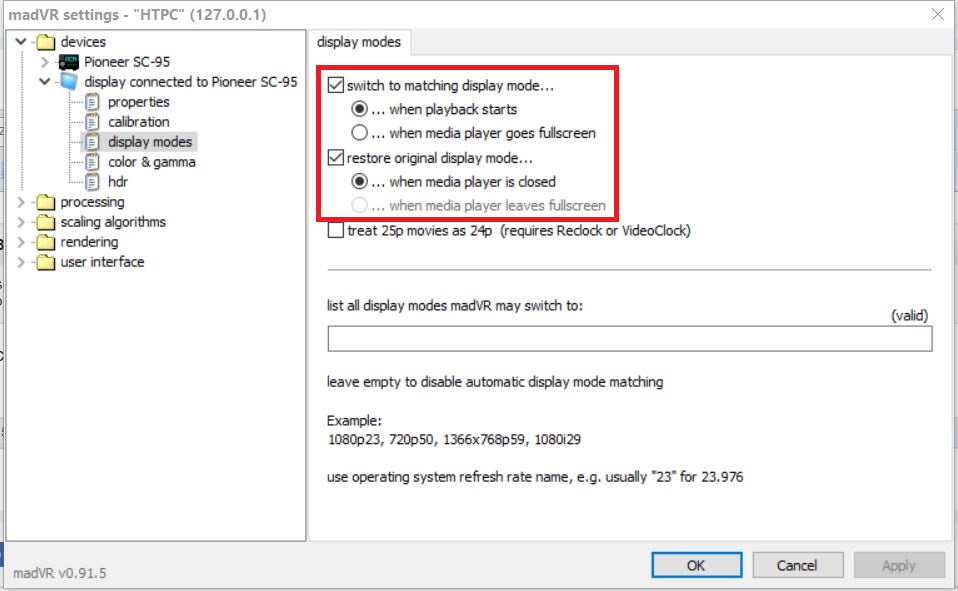Collapse the devices tree node
The image size is (958, 591).
tap(21, 42)
